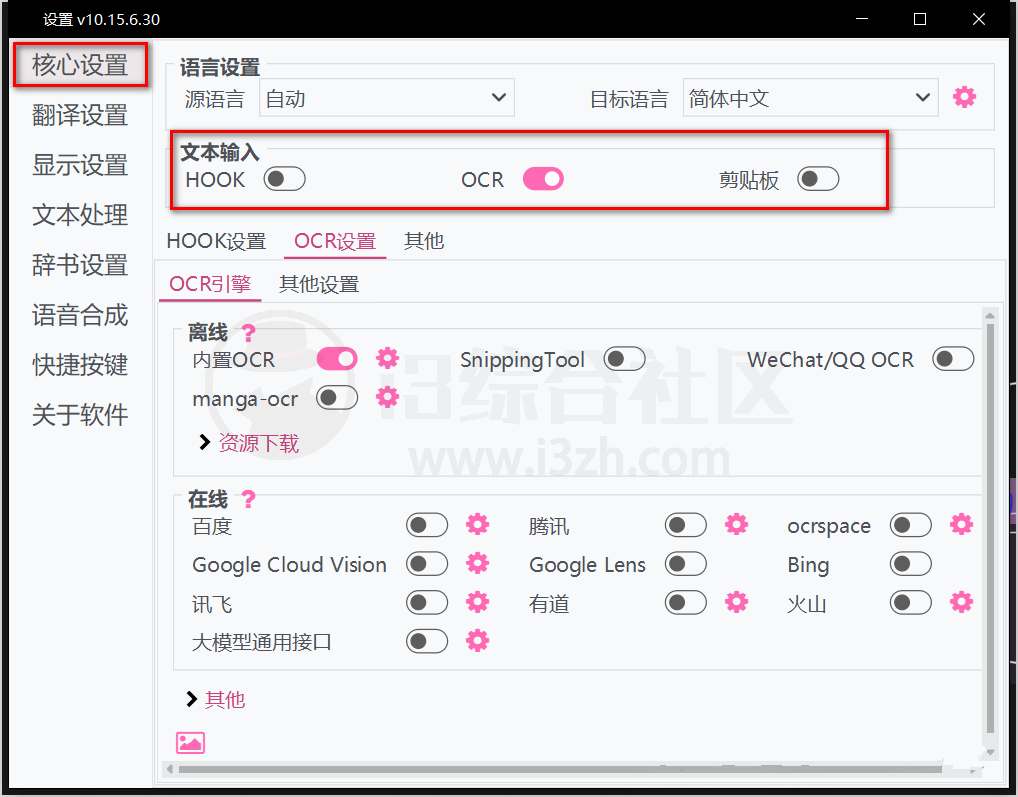
Task: Switch to the HOOK设置 tab
Action: 216,240
